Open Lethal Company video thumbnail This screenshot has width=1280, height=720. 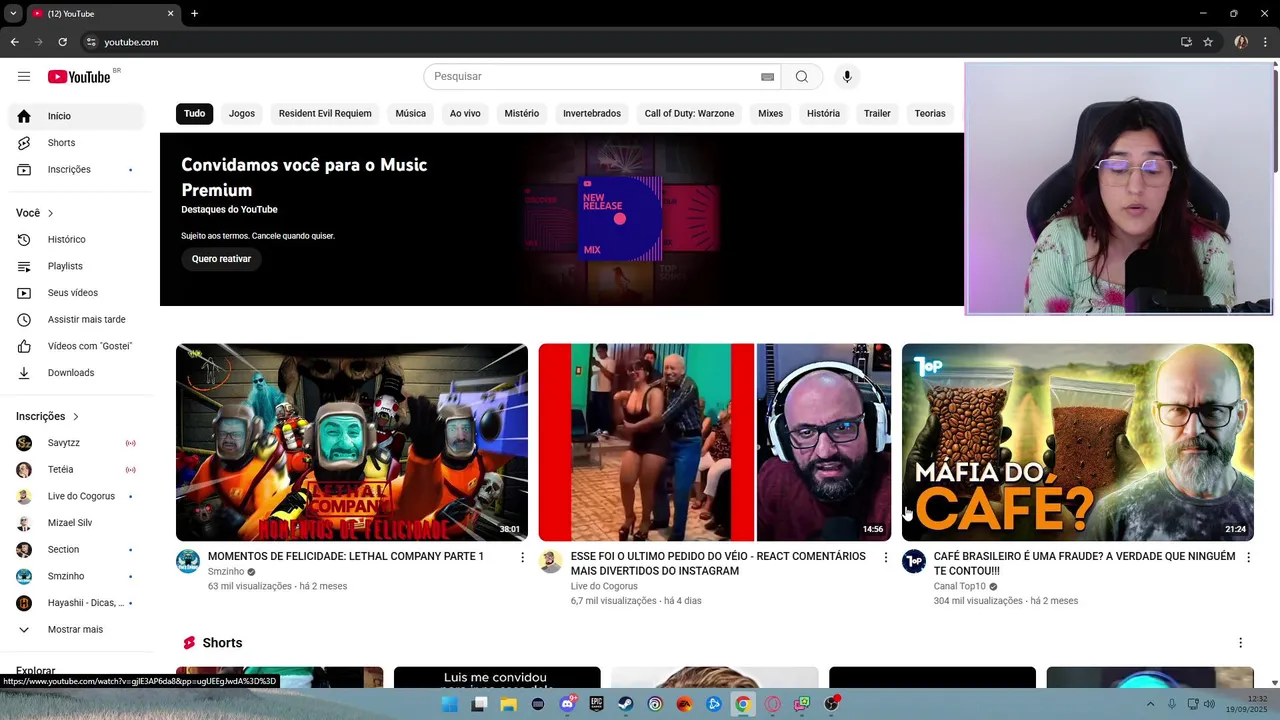click(x=352, y=442)
